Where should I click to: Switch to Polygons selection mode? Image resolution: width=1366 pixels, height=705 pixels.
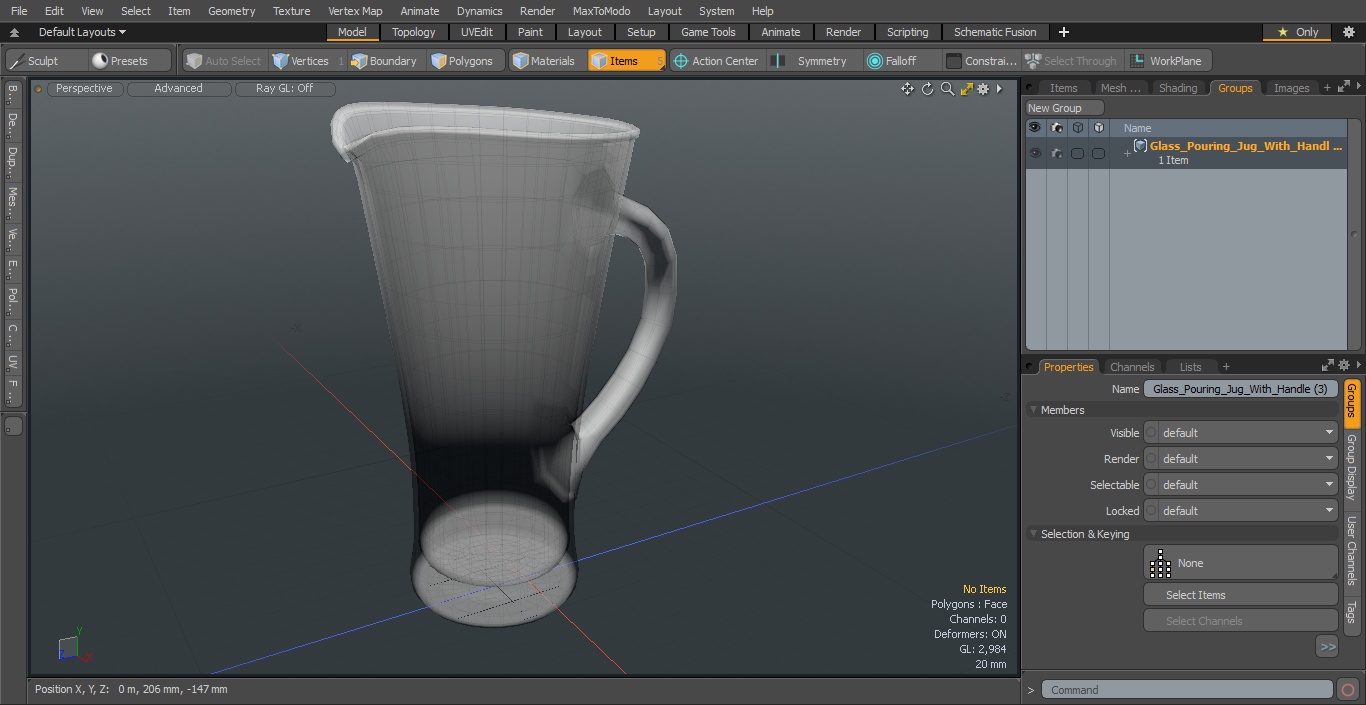pos(462,61)
